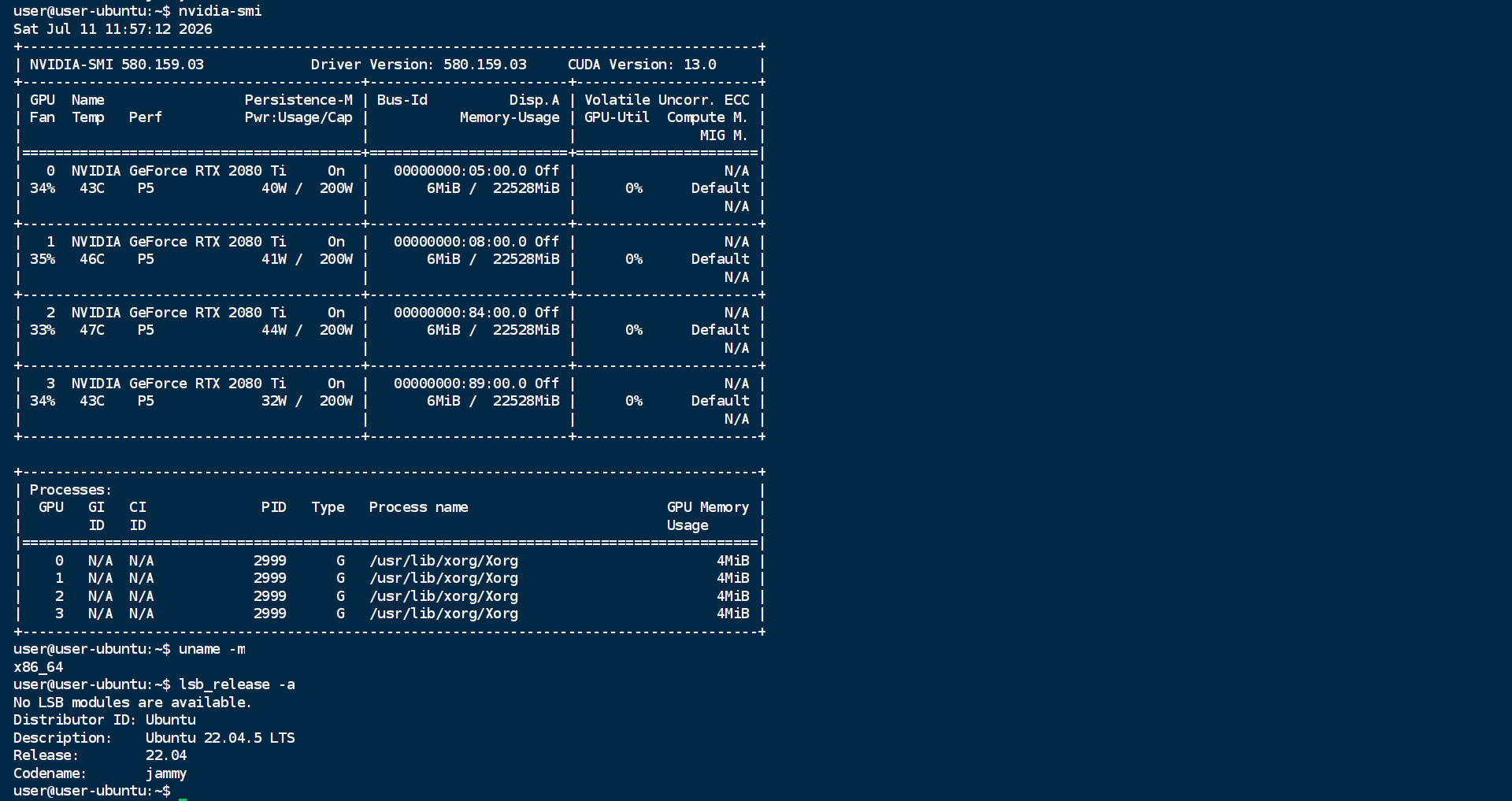Click the '44W' power usage value
Screen dimensions: 1512x801
(274, 330)
